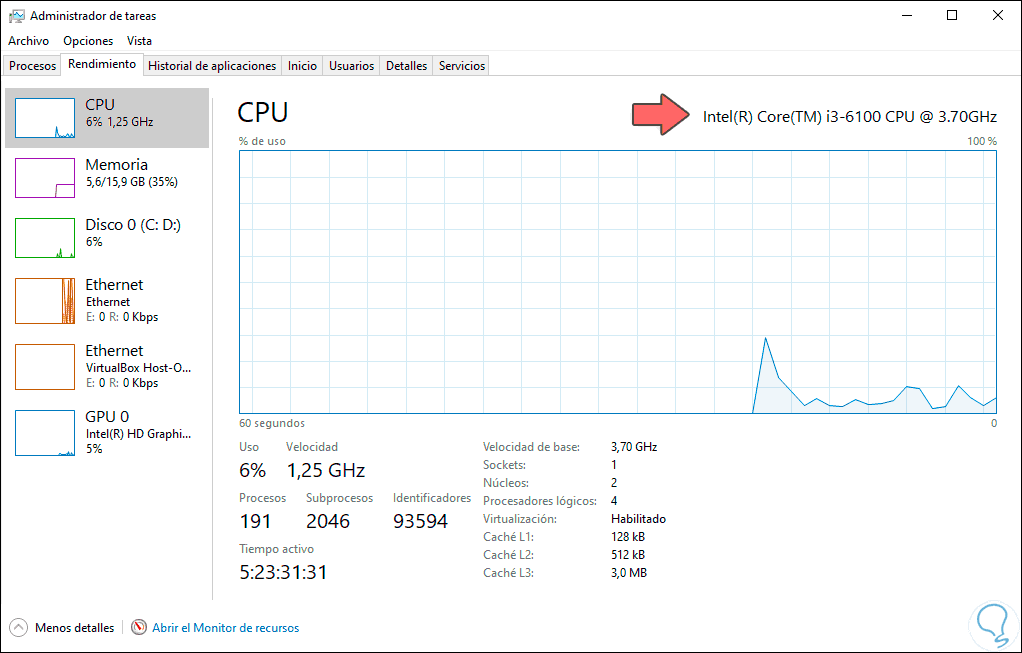The height and width of the screenshot is (653, 1022).
Task: Click the CPU heading in the main panel
Action: coord(263,112)
